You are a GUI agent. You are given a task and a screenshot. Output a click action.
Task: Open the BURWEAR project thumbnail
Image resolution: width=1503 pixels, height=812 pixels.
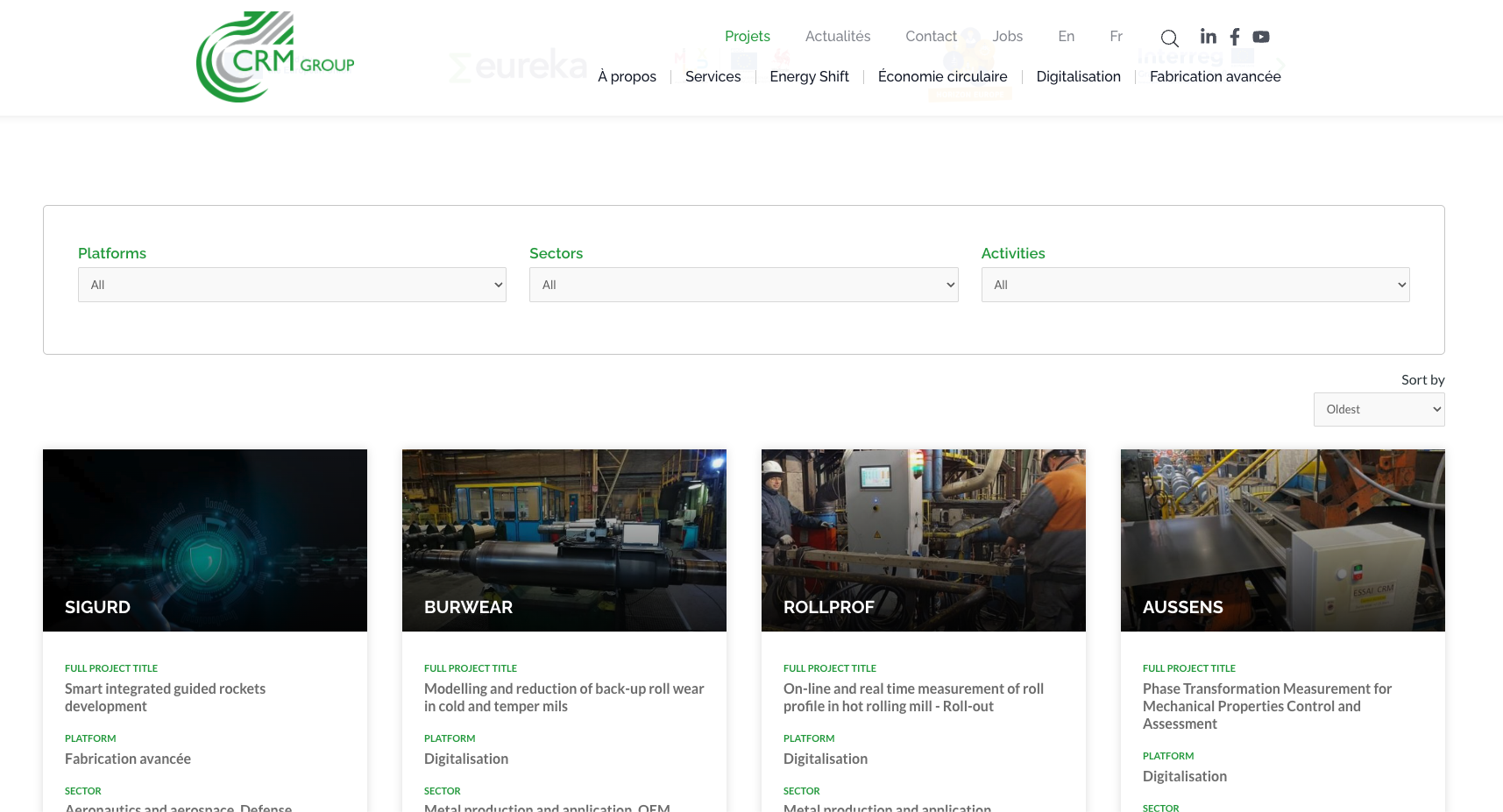click(564, 540)
